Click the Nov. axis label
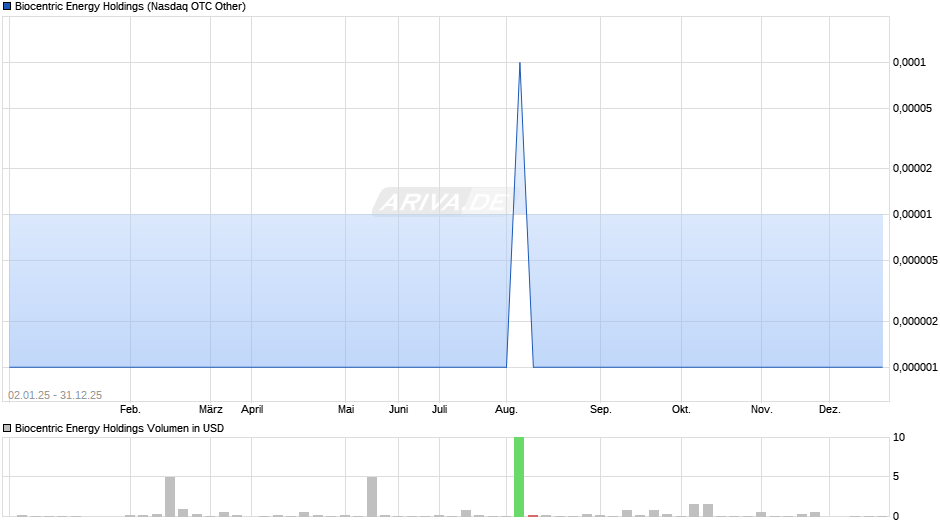 point(761,409)
